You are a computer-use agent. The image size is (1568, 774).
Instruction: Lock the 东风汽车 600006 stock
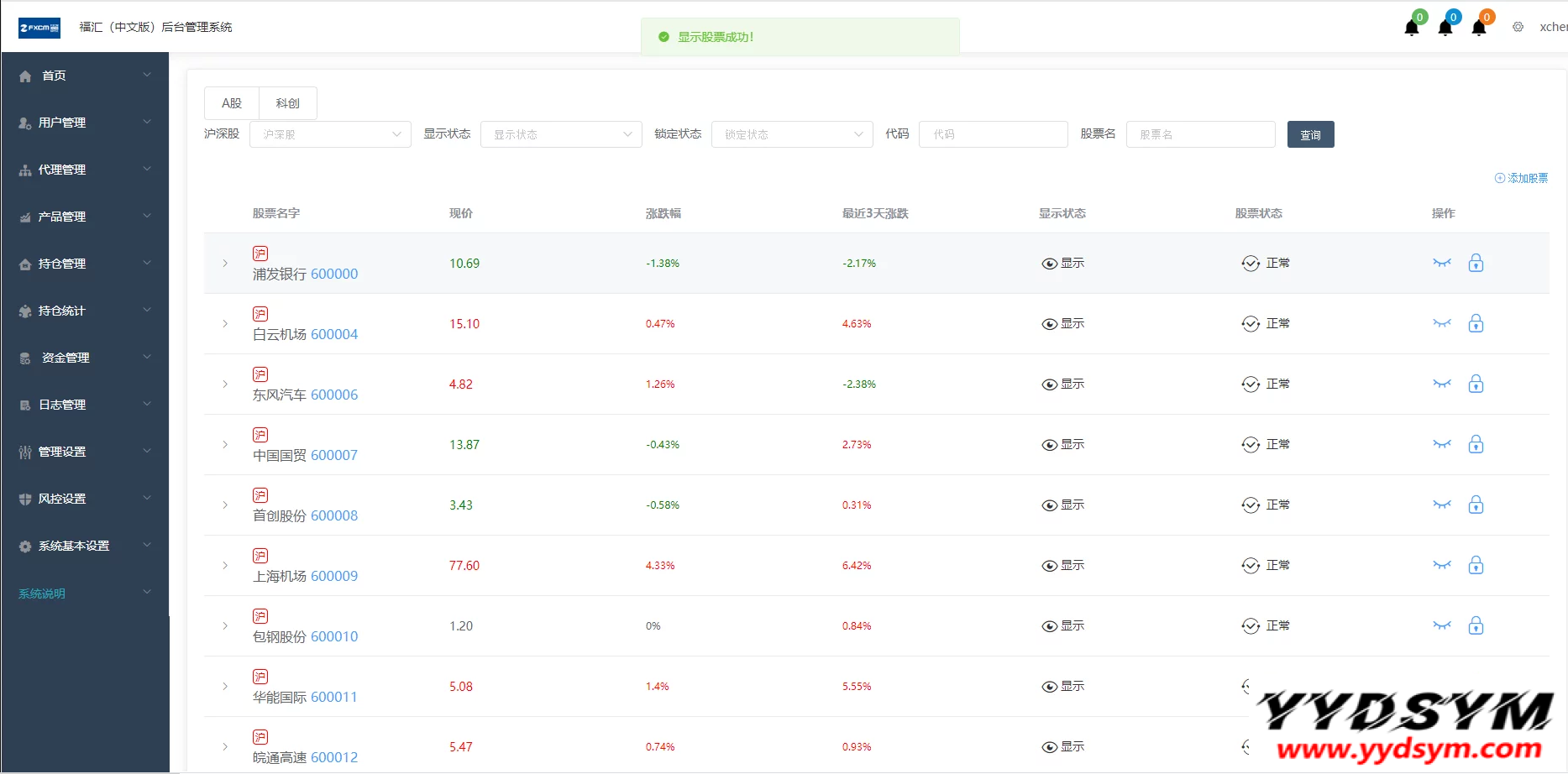pos(1476,384)
